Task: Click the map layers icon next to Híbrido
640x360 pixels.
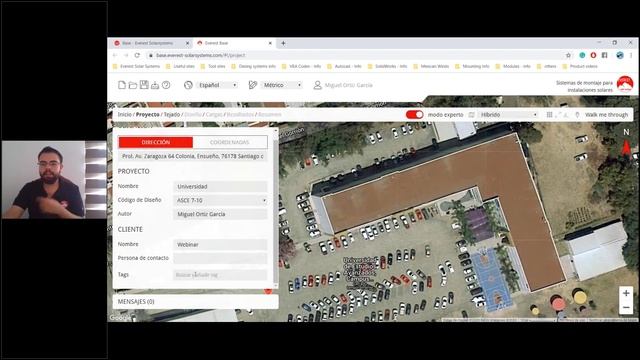Action: [471, 115]
